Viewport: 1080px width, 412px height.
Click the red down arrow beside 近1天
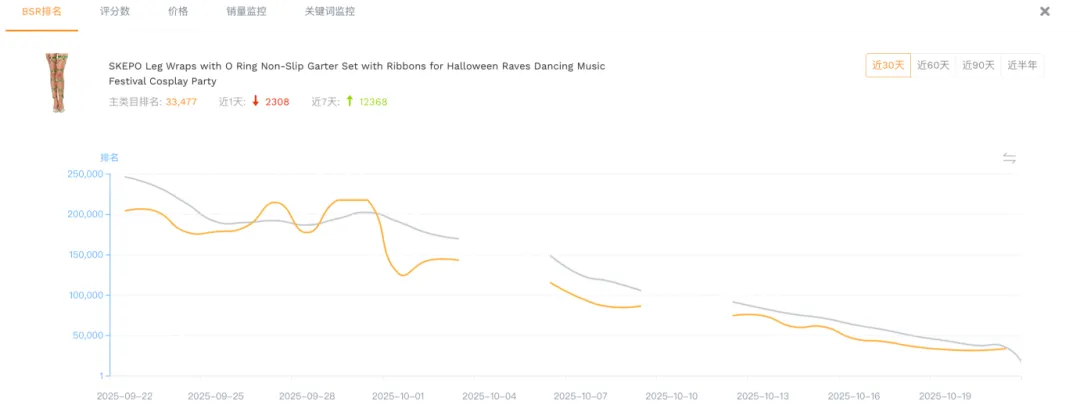point(256,101)
